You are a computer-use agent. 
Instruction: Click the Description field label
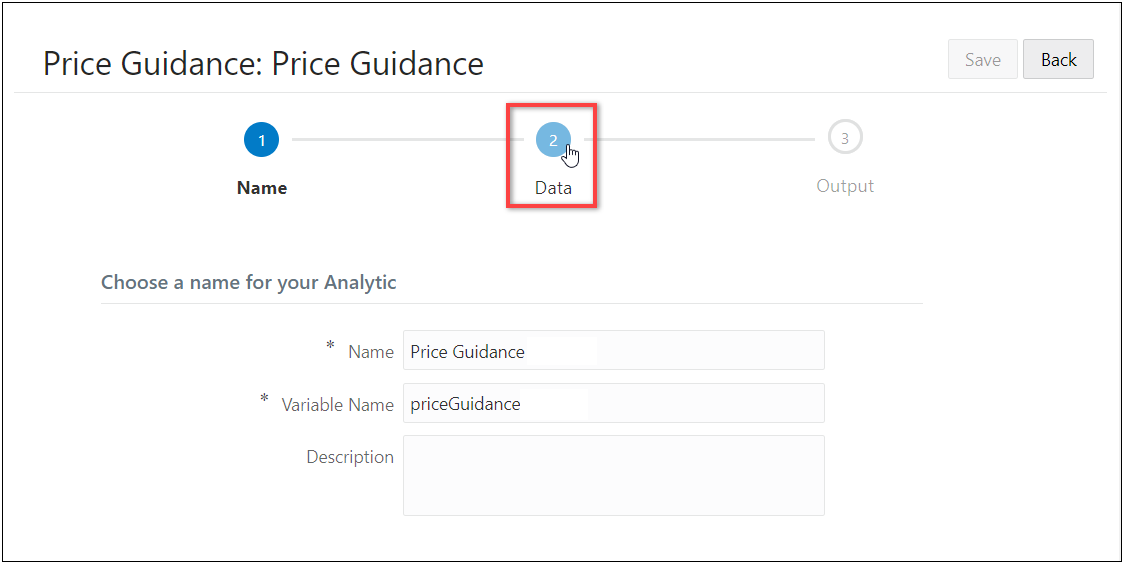(350, 457)
